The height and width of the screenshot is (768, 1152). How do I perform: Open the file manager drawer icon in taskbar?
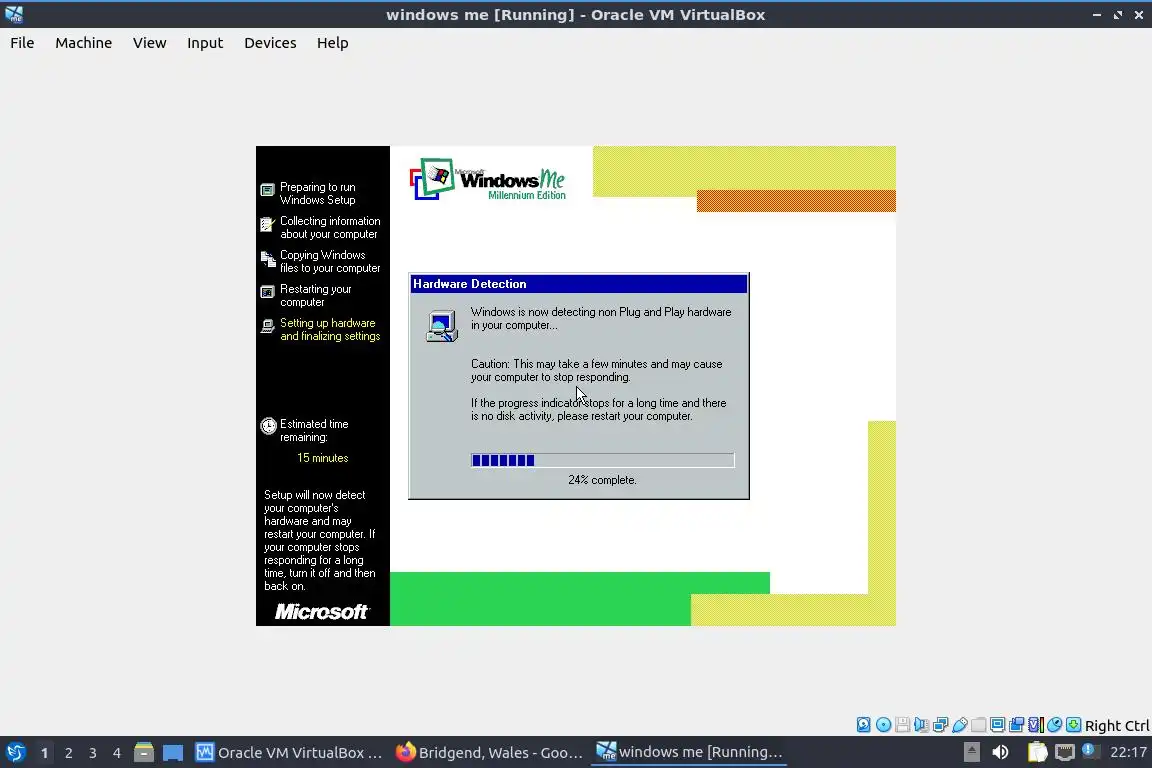point(144,753)
